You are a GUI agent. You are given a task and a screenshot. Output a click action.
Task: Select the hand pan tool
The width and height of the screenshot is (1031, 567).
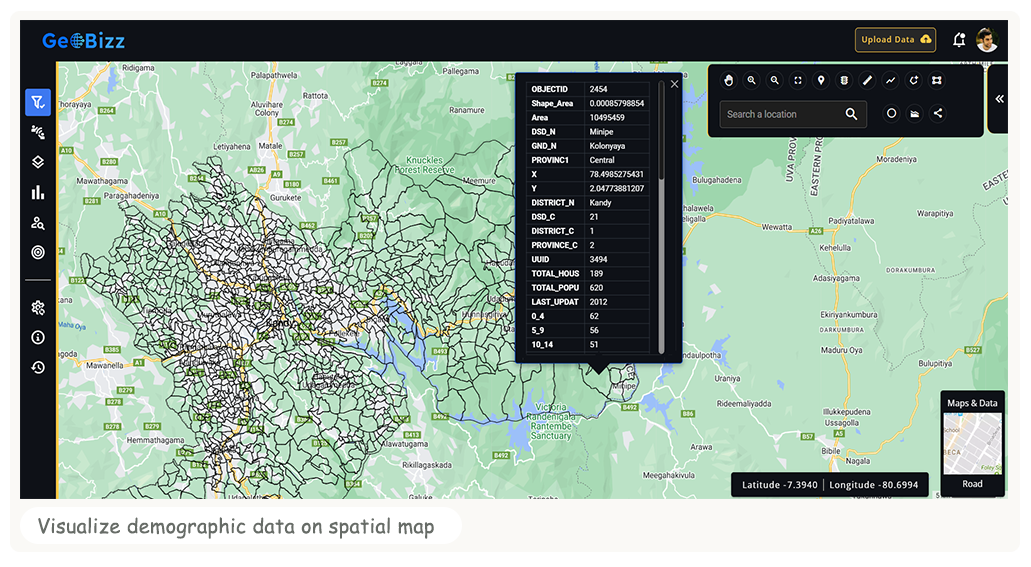(729, 80)
